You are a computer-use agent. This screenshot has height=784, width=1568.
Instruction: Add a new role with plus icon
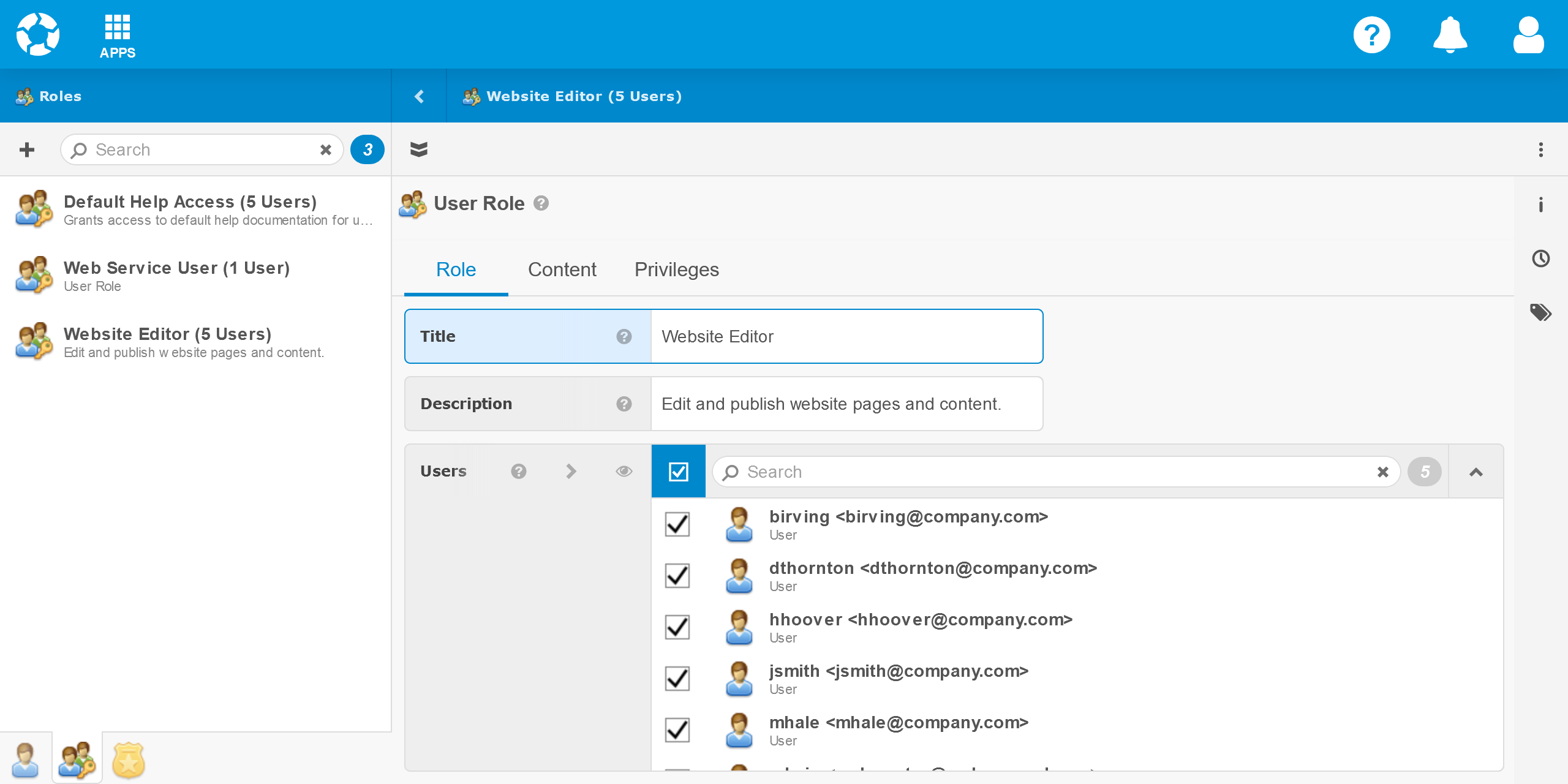[x=27, y=149]
